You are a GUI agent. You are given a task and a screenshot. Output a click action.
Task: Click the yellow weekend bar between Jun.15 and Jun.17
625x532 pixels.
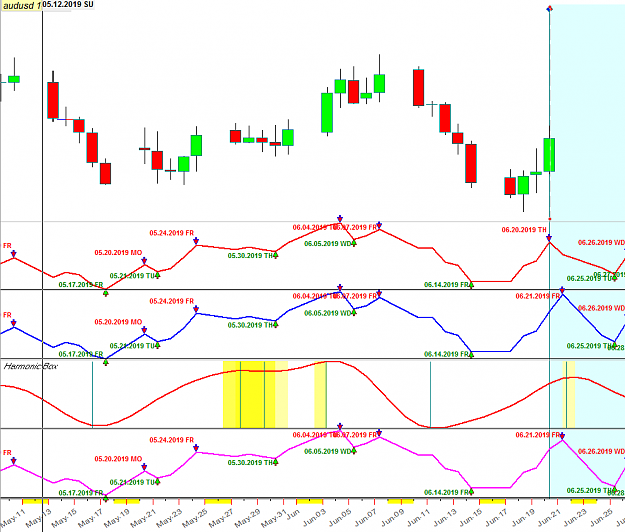[x=492, y=501]
